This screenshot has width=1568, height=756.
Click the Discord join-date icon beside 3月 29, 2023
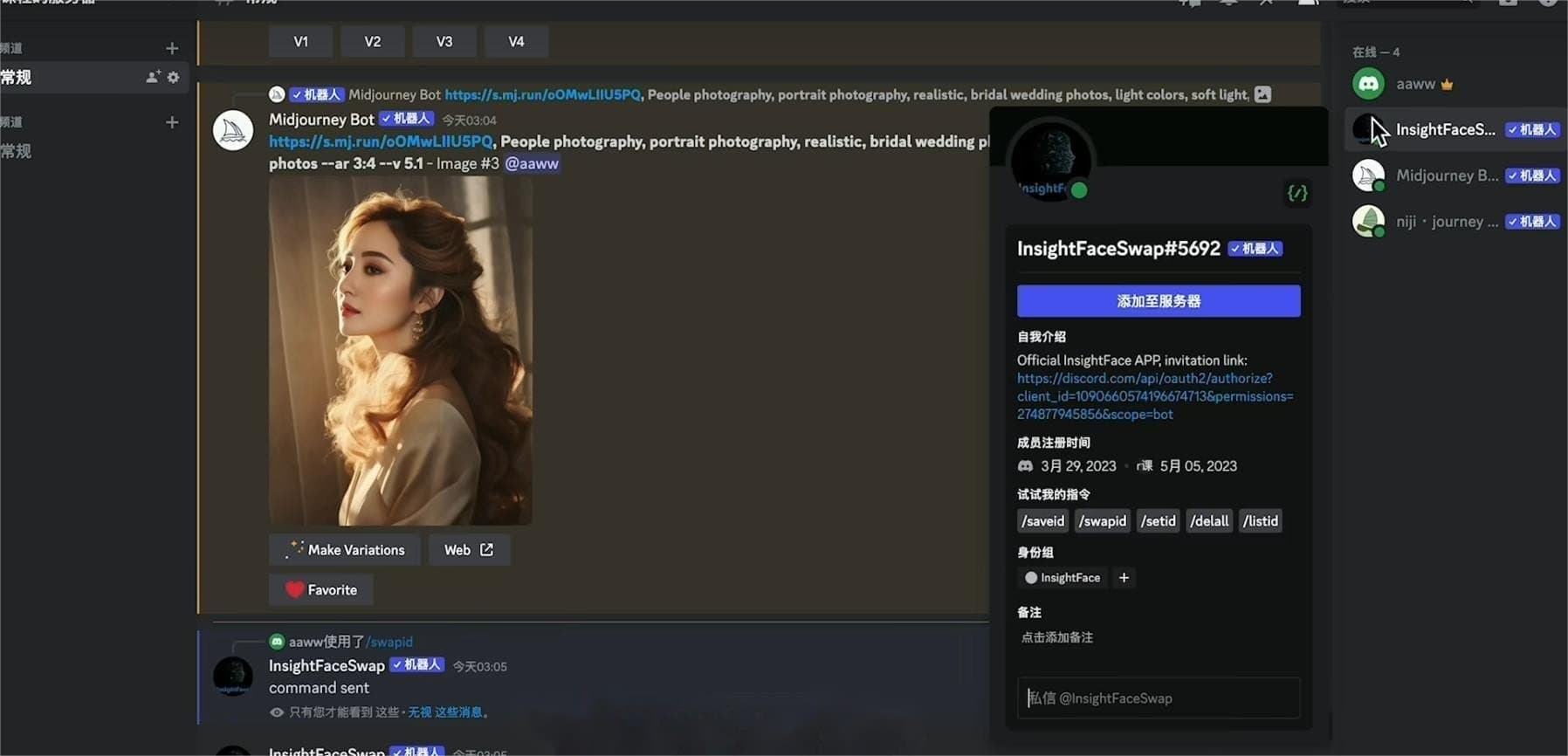point(1025,466)
